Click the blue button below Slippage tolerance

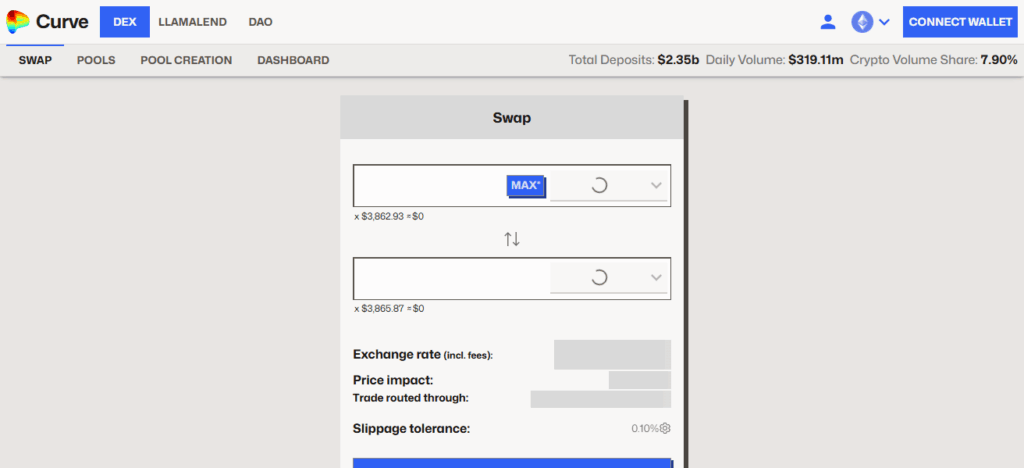pos(512,463)
